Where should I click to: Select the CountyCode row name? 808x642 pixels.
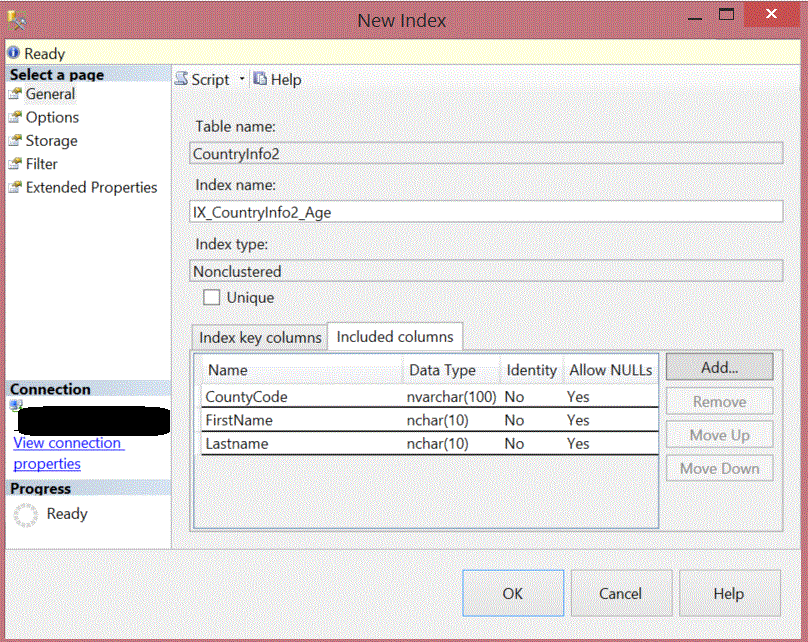(246, 397)
